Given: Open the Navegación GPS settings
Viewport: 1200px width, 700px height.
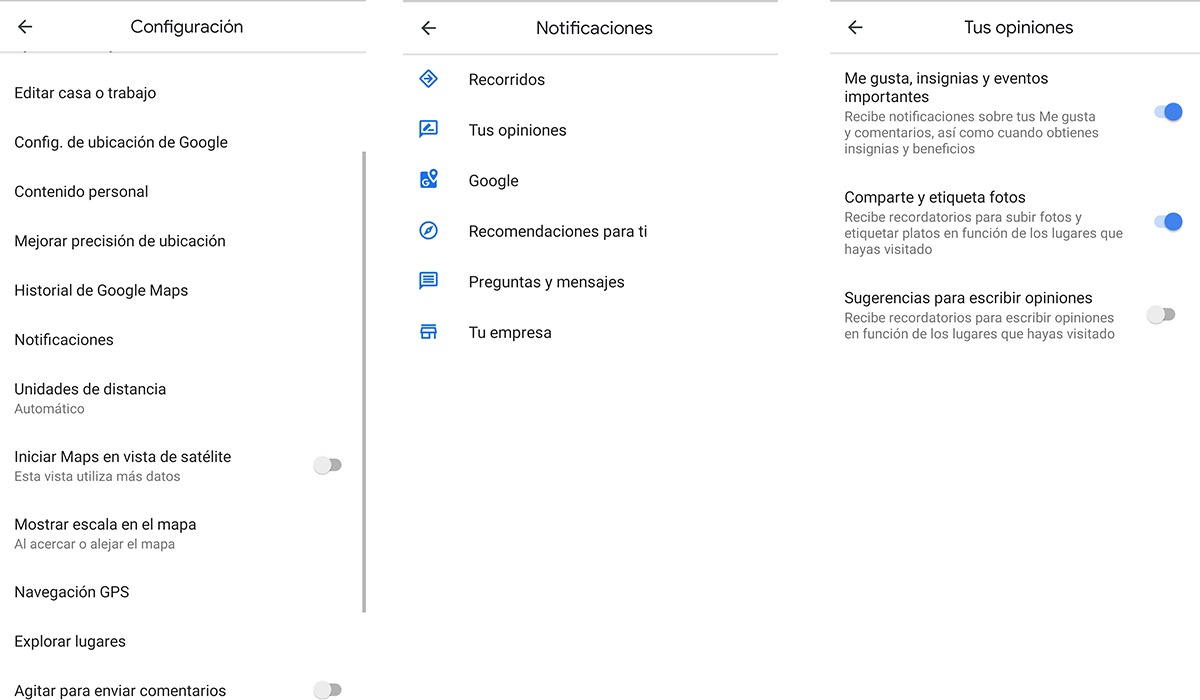Looking at the screenshot, I should tap(72, 592).
